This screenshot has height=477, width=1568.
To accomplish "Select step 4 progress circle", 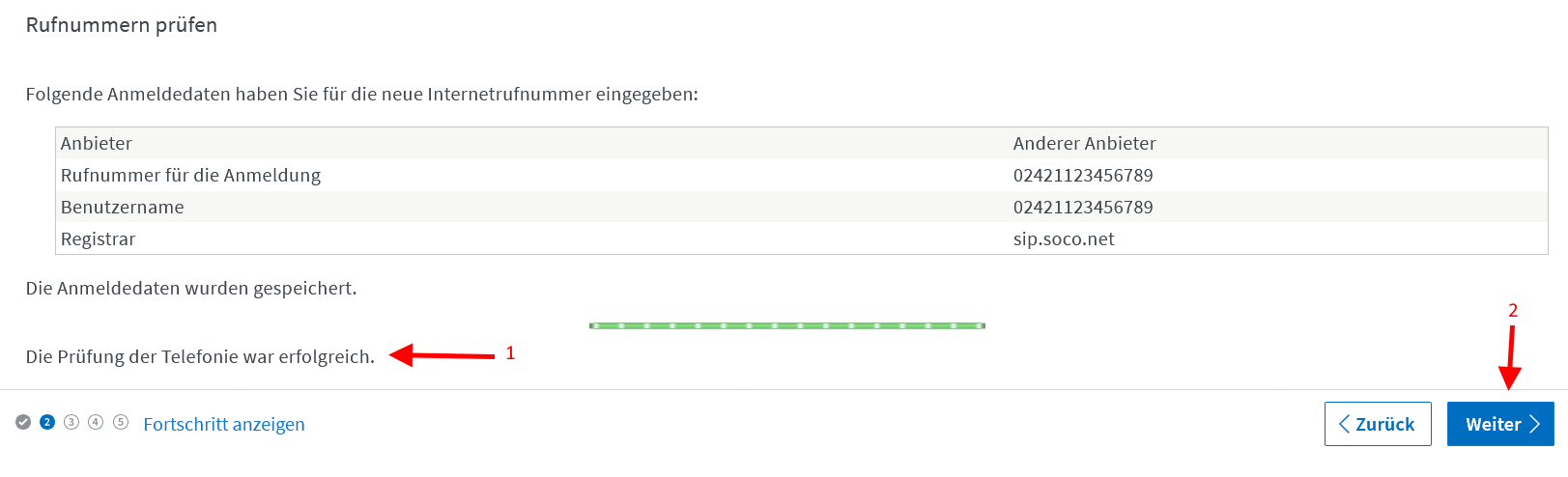I will tap(96, 422).
